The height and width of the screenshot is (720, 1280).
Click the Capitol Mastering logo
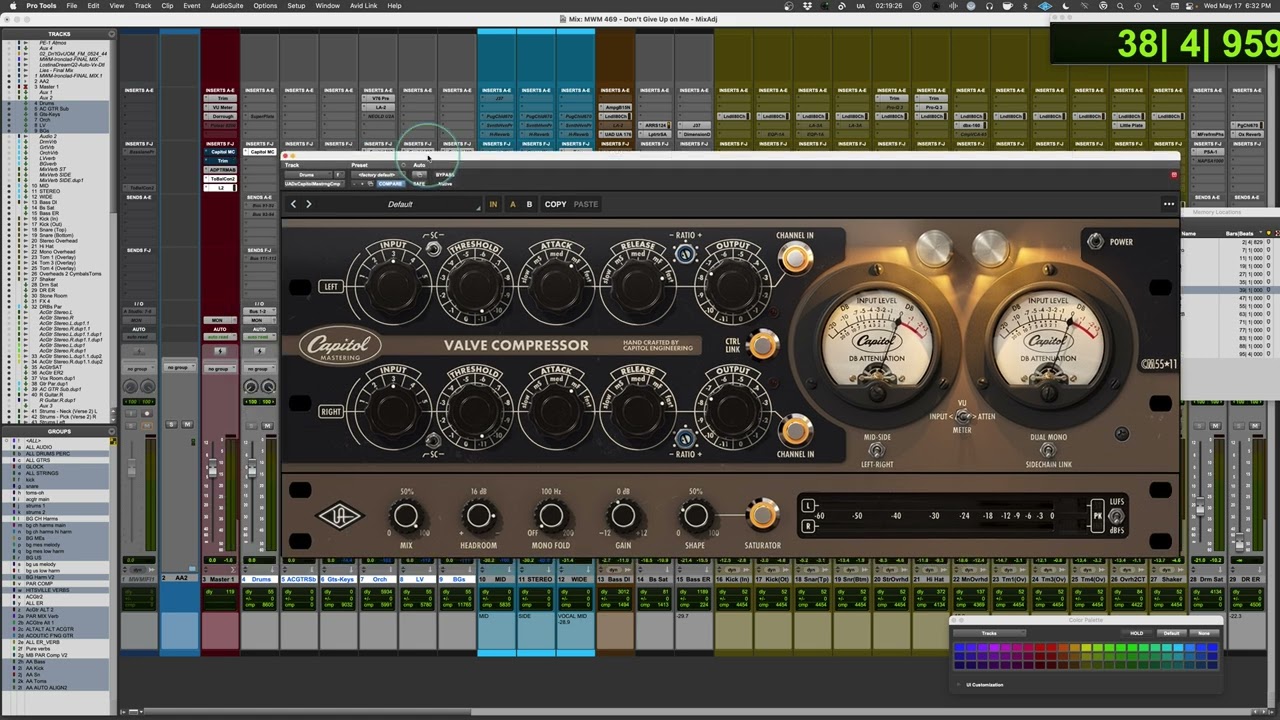point(342,346)
